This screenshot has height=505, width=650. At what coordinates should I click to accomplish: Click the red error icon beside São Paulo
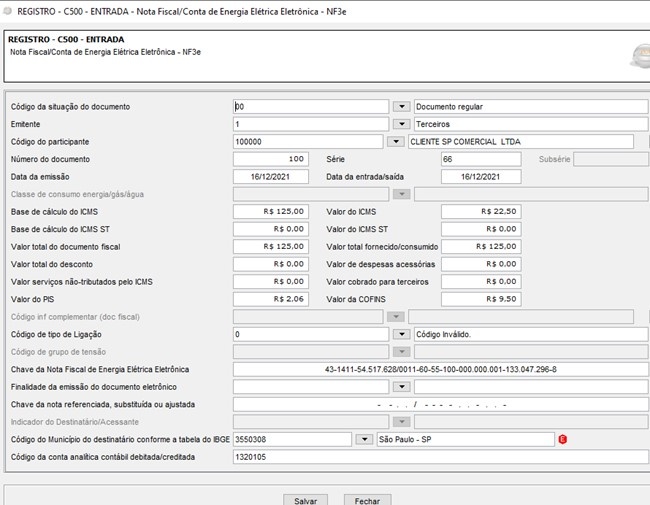(x=563, y=439)
